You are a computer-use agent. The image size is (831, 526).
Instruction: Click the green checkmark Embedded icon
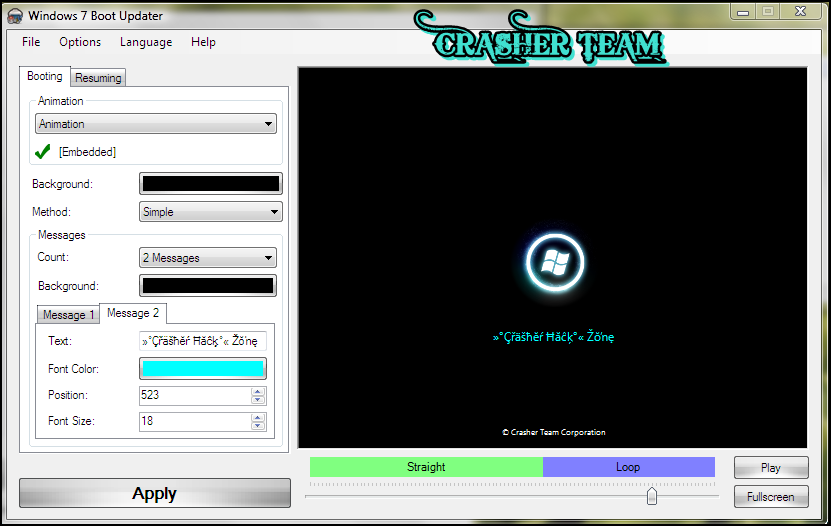tap(42, 152)
